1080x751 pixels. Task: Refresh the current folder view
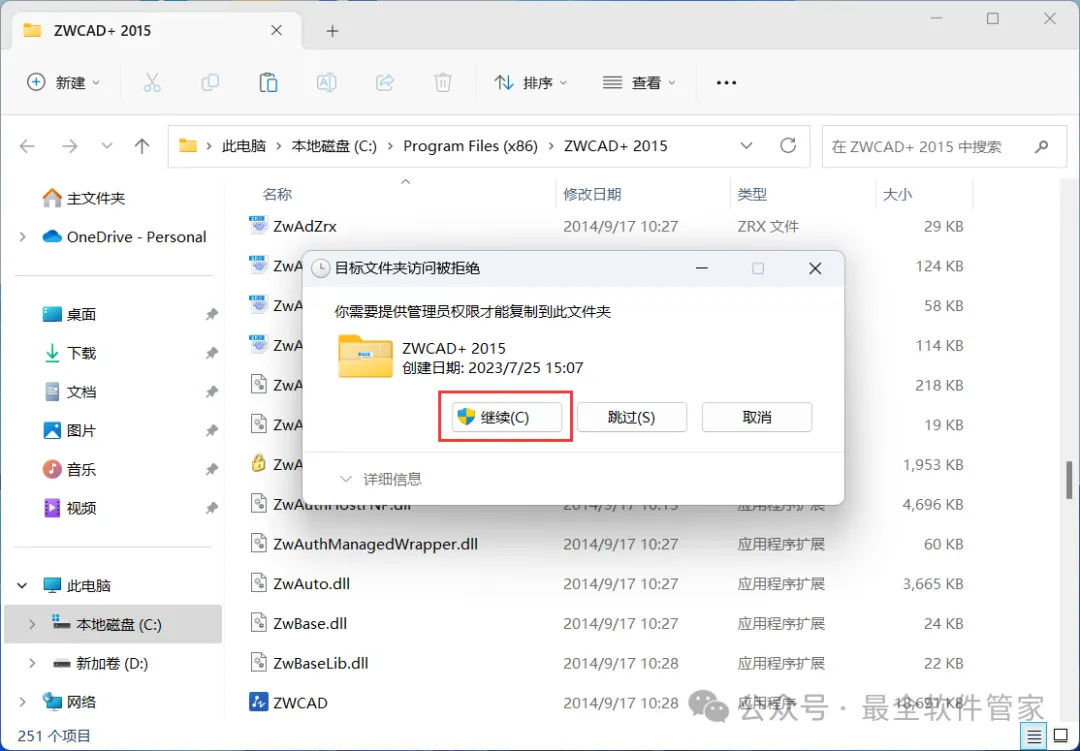tap(788, 145)
